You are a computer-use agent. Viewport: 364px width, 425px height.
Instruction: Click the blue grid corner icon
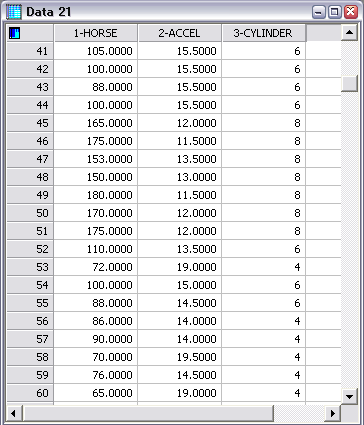click(15, 33)
